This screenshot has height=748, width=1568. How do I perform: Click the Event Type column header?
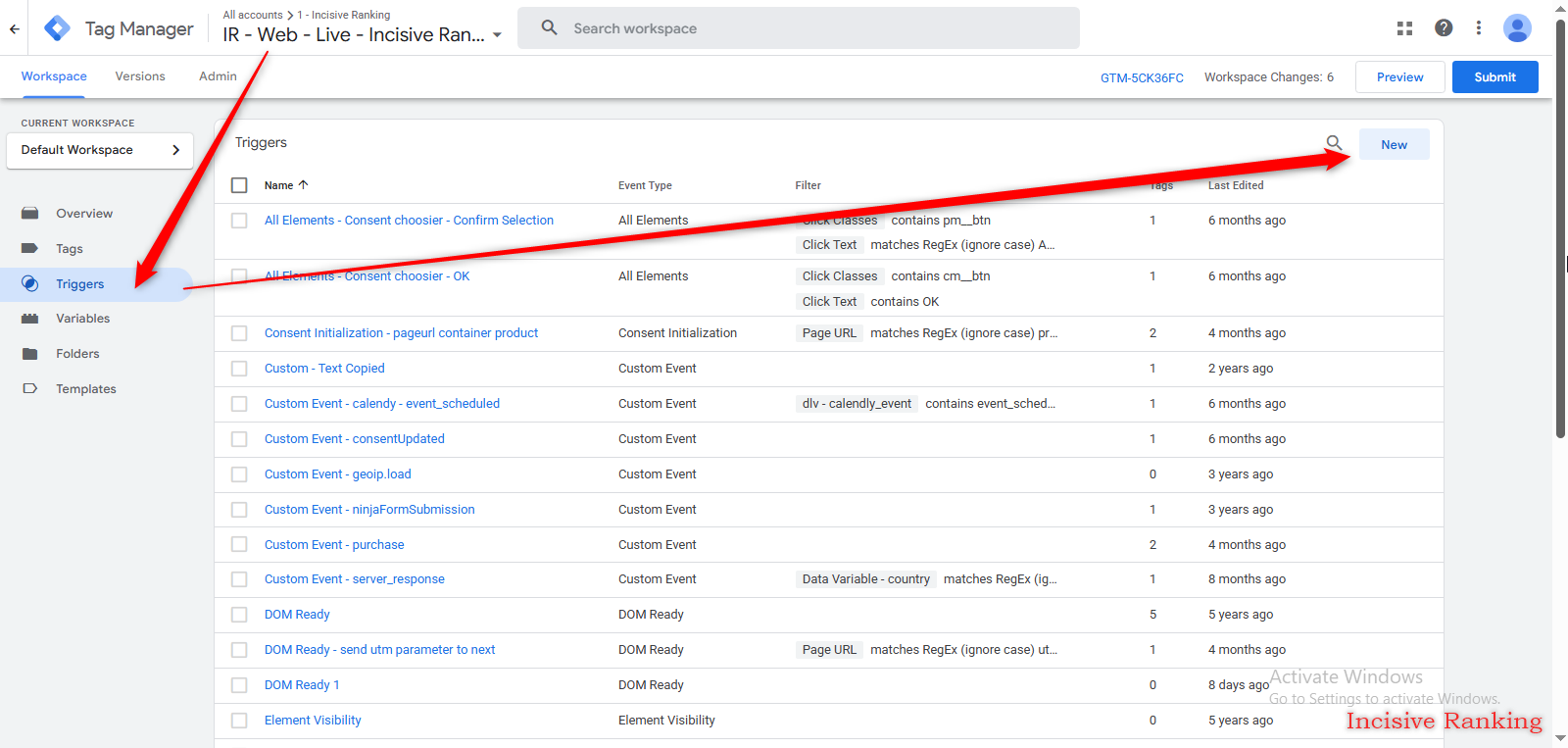(645, 185)
